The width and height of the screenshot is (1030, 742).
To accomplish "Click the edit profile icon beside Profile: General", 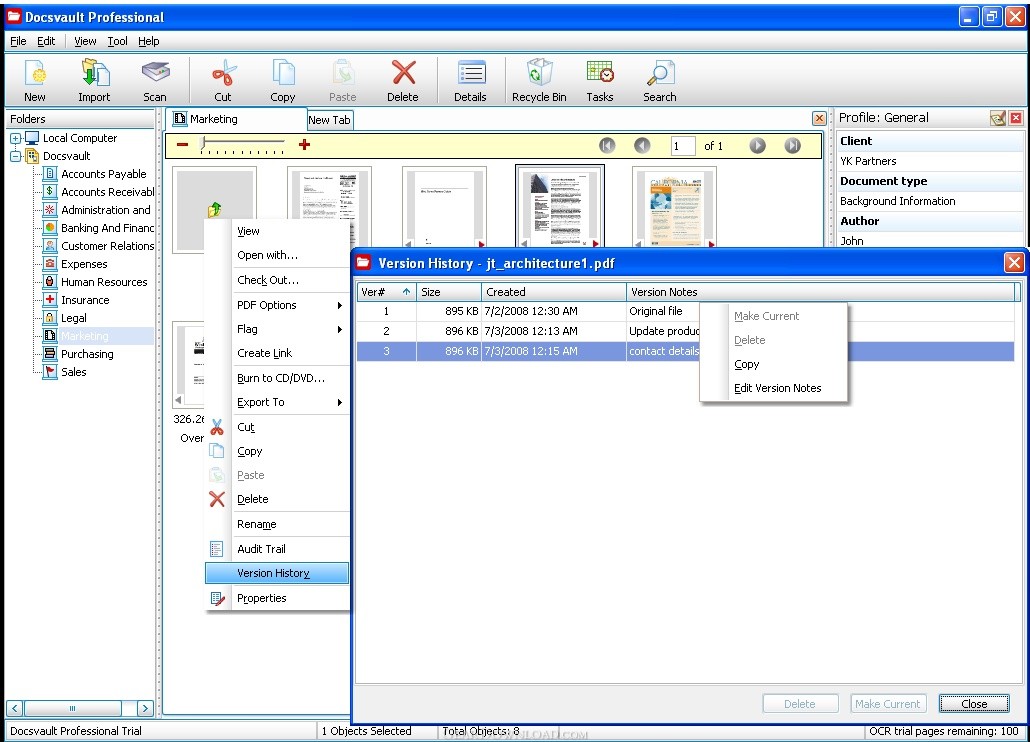I will (x=998, y=118).
